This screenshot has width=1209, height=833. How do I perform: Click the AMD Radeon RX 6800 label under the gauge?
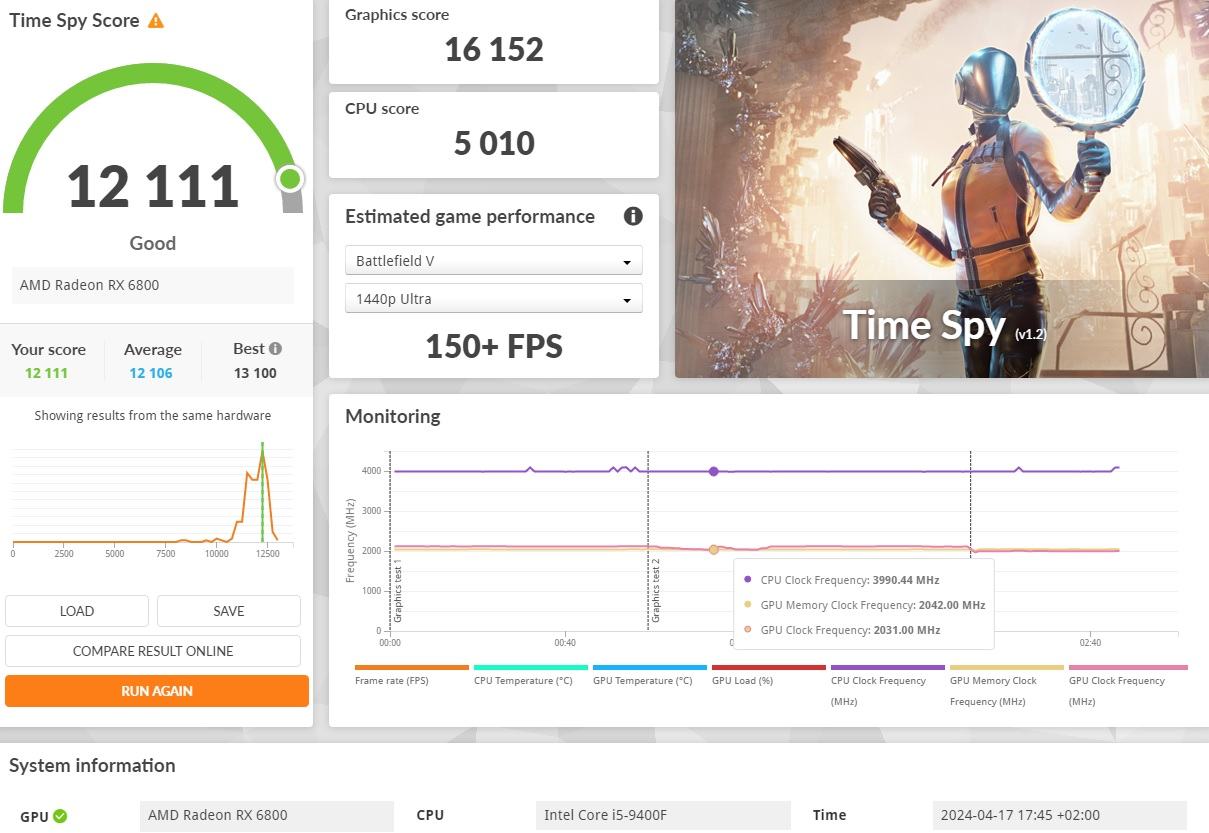click(153, 285)
